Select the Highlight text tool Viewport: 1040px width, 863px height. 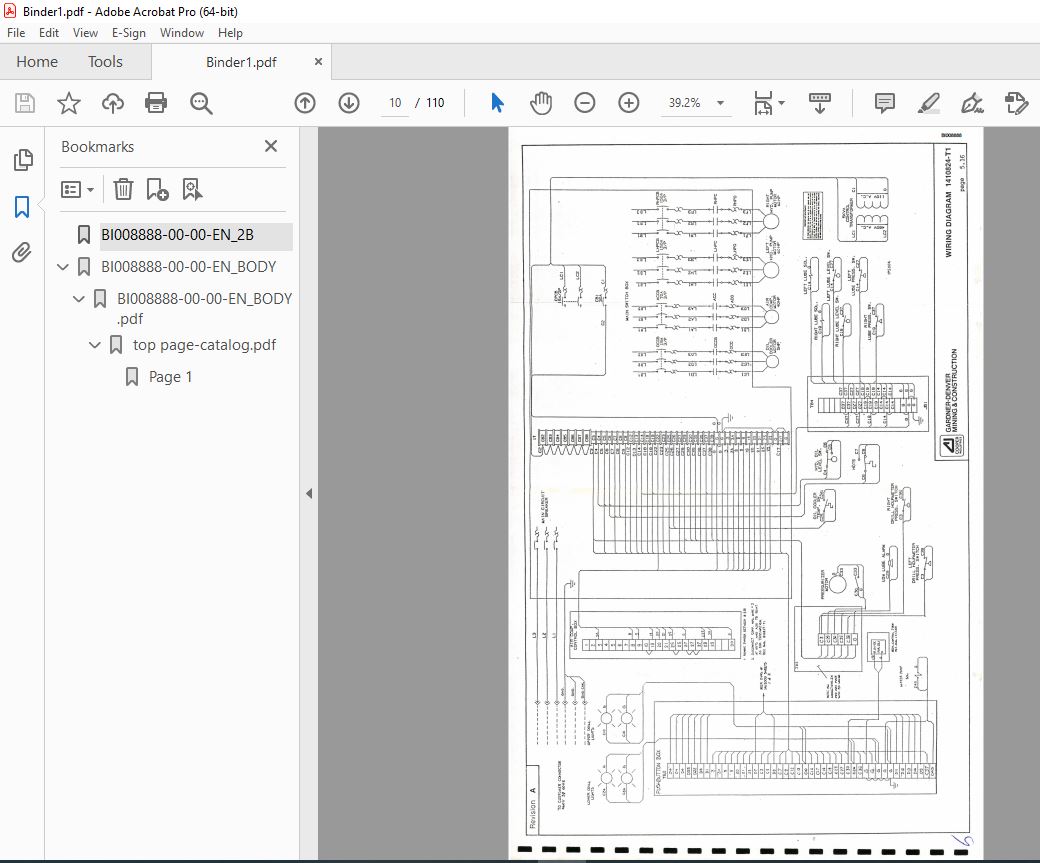(x=929, y=103)
